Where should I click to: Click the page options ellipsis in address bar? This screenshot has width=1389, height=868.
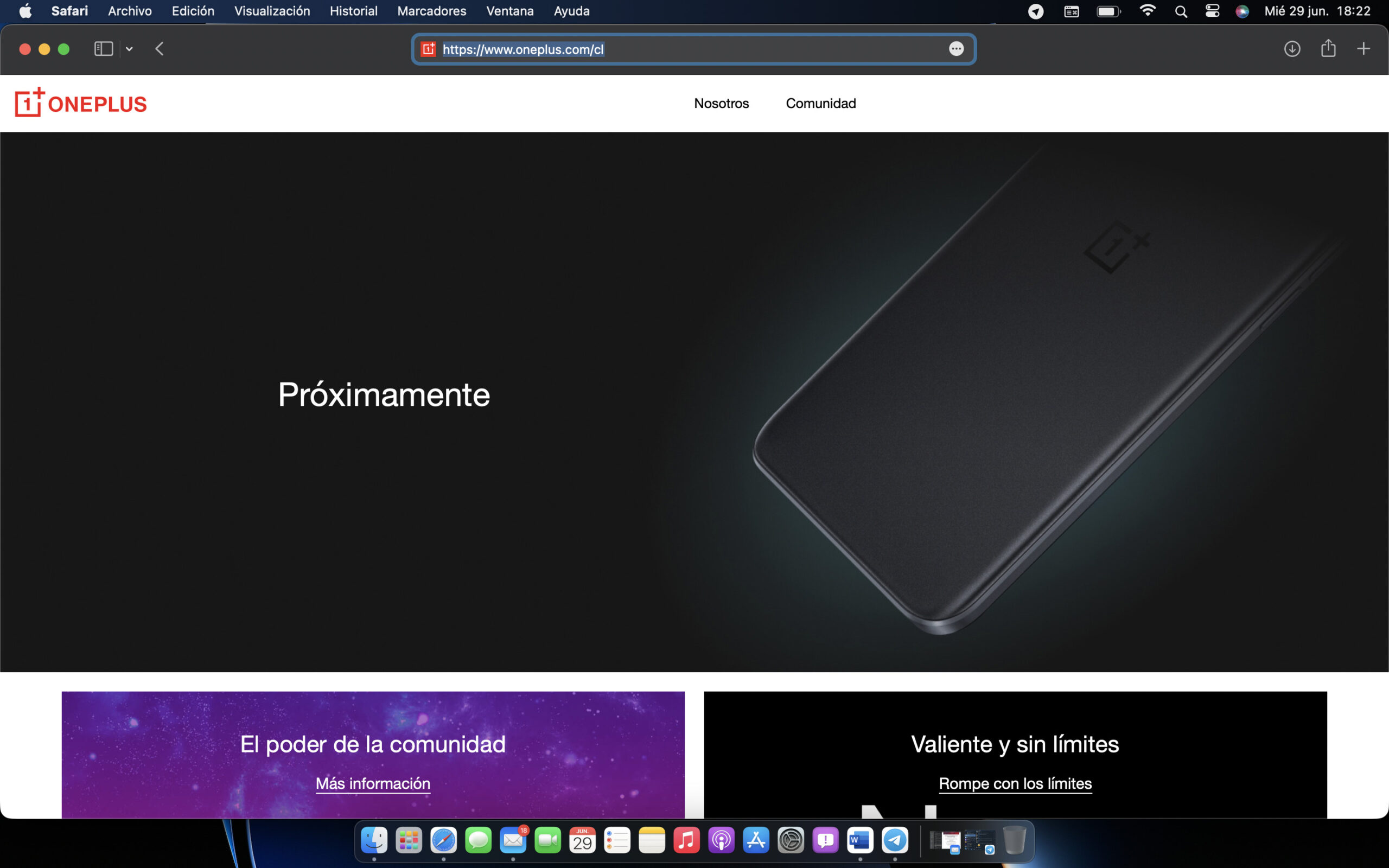(x=955, y=49)
